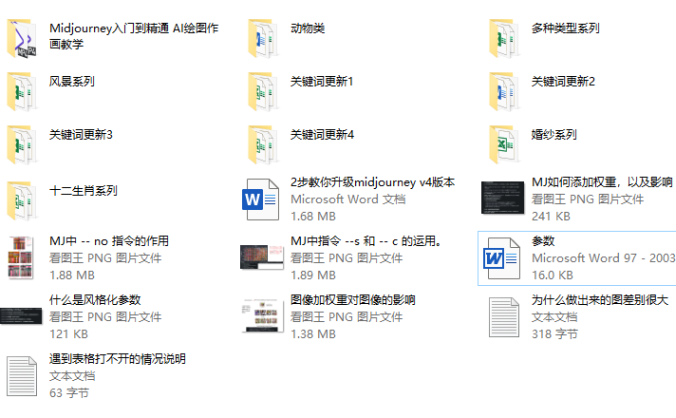Open the 关键词更新3 folder icon
Image resolution: width=676 pixels, height=418 pixels.
tap(22, 145)
